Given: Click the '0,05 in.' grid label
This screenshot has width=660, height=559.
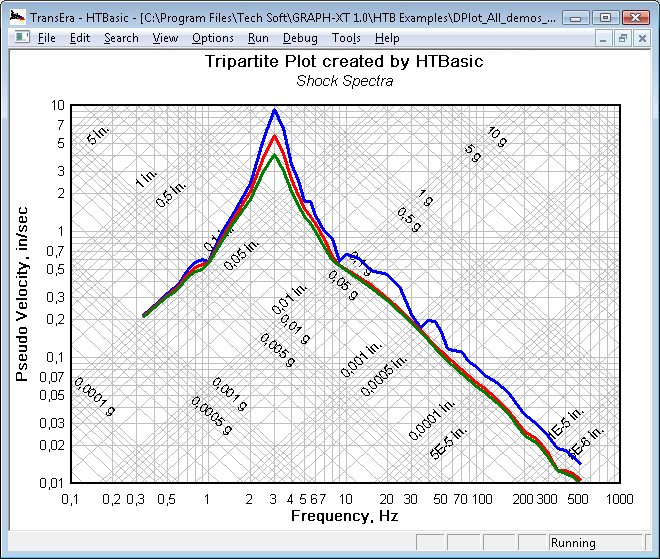Looking at the screenshot, I should click(x=241, y=255).
